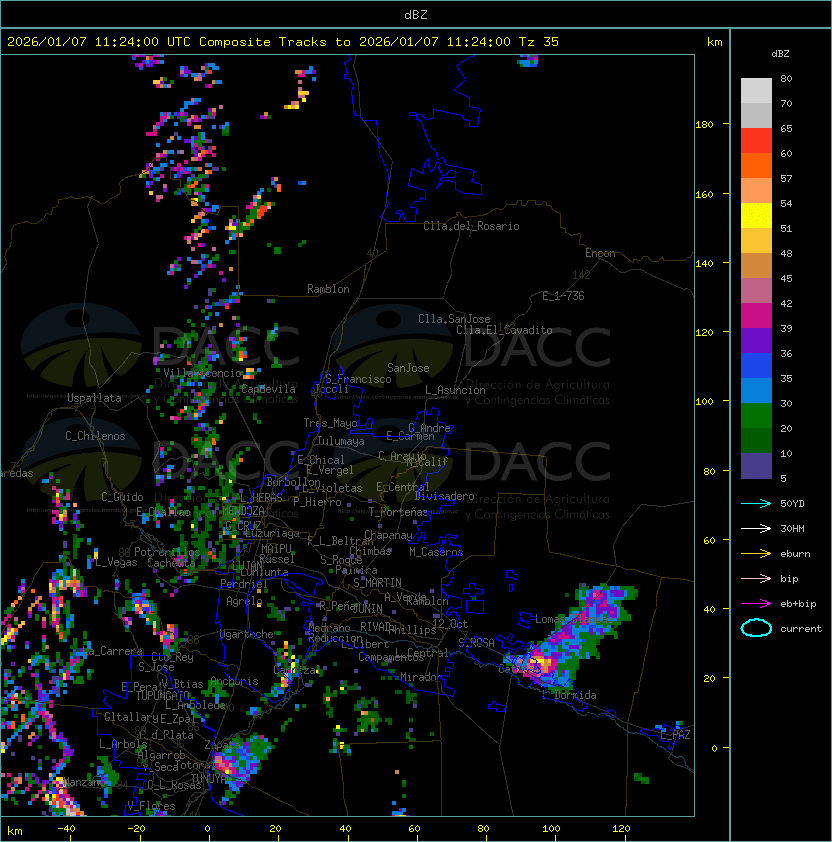
Task: Select the L_Asuncion map label
Action: pos(455,390)
